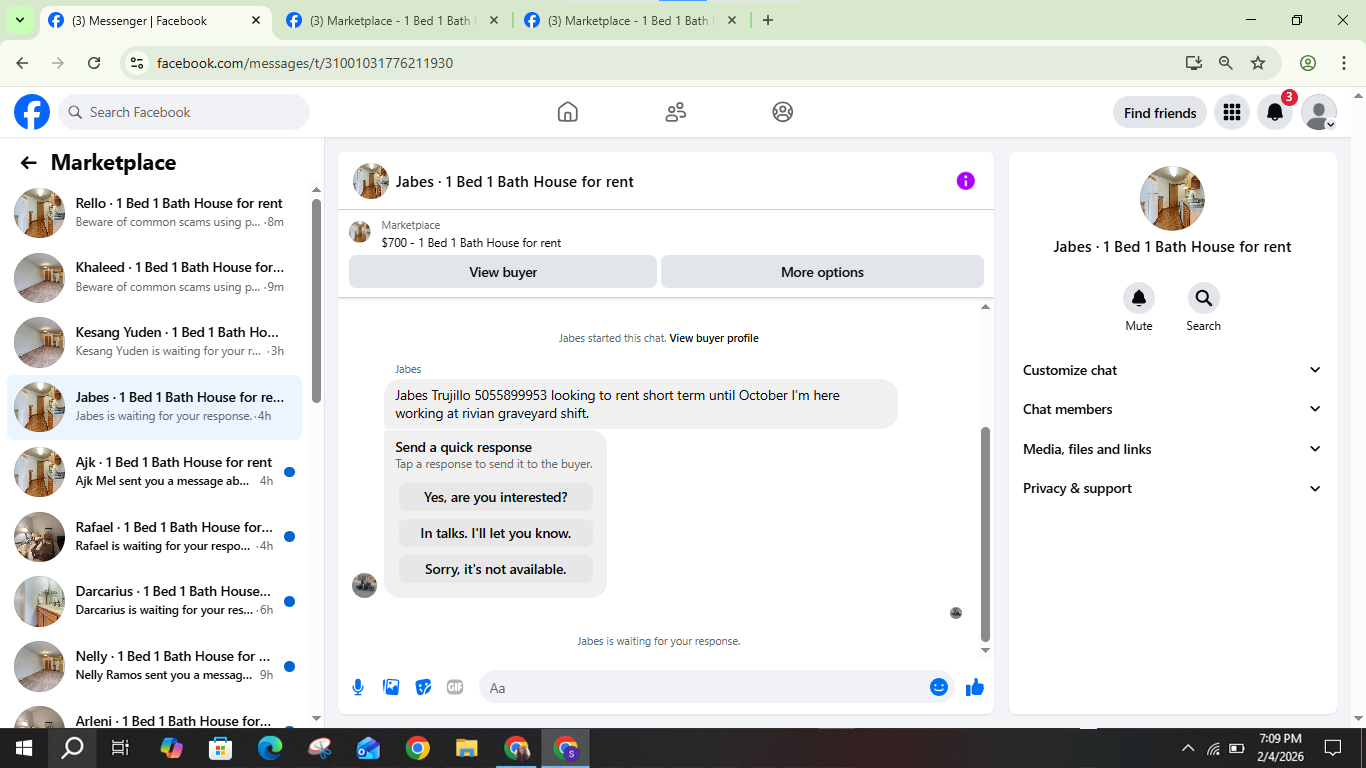
Task: Open More options button
Action: 822,272
